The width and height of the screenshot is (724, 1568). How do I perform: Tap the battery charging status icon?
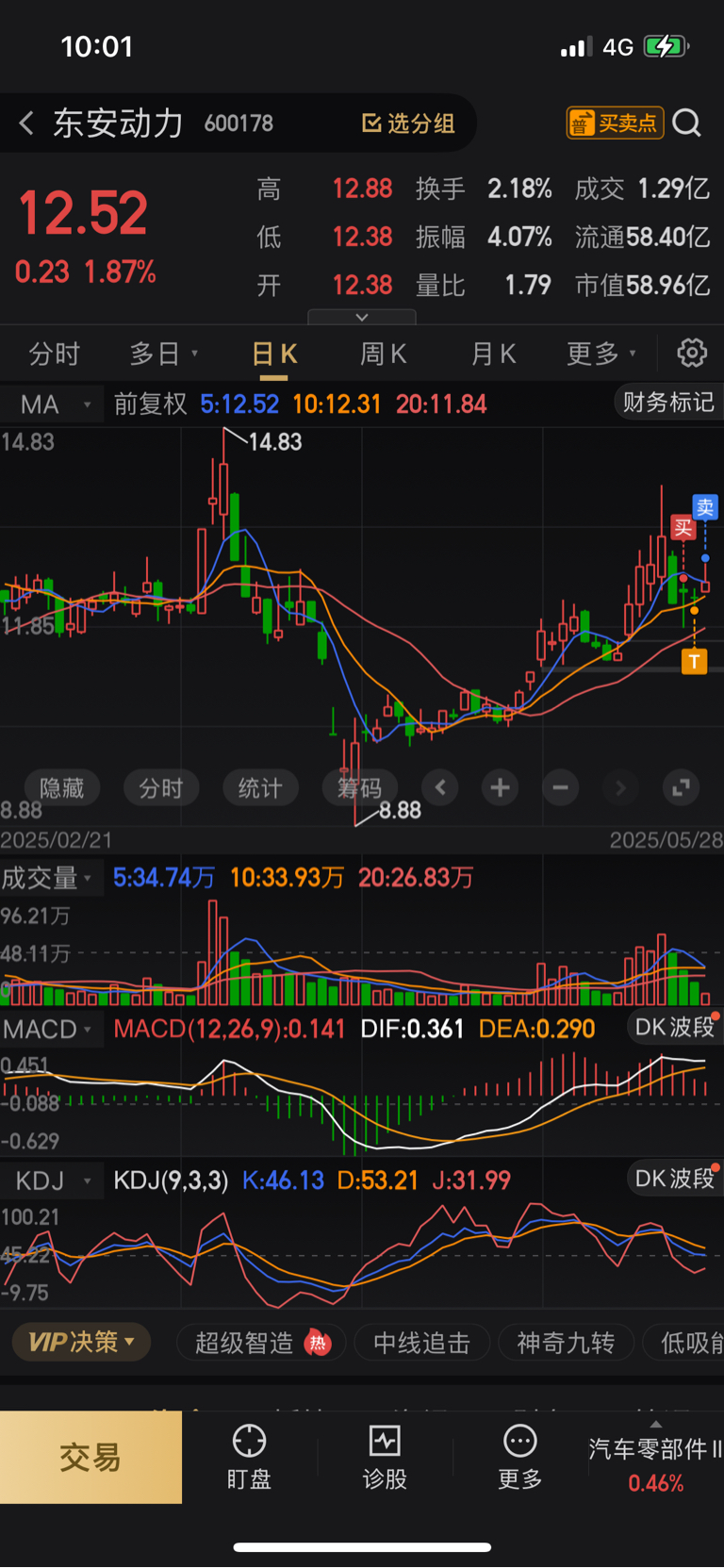(x=666, y=46)
